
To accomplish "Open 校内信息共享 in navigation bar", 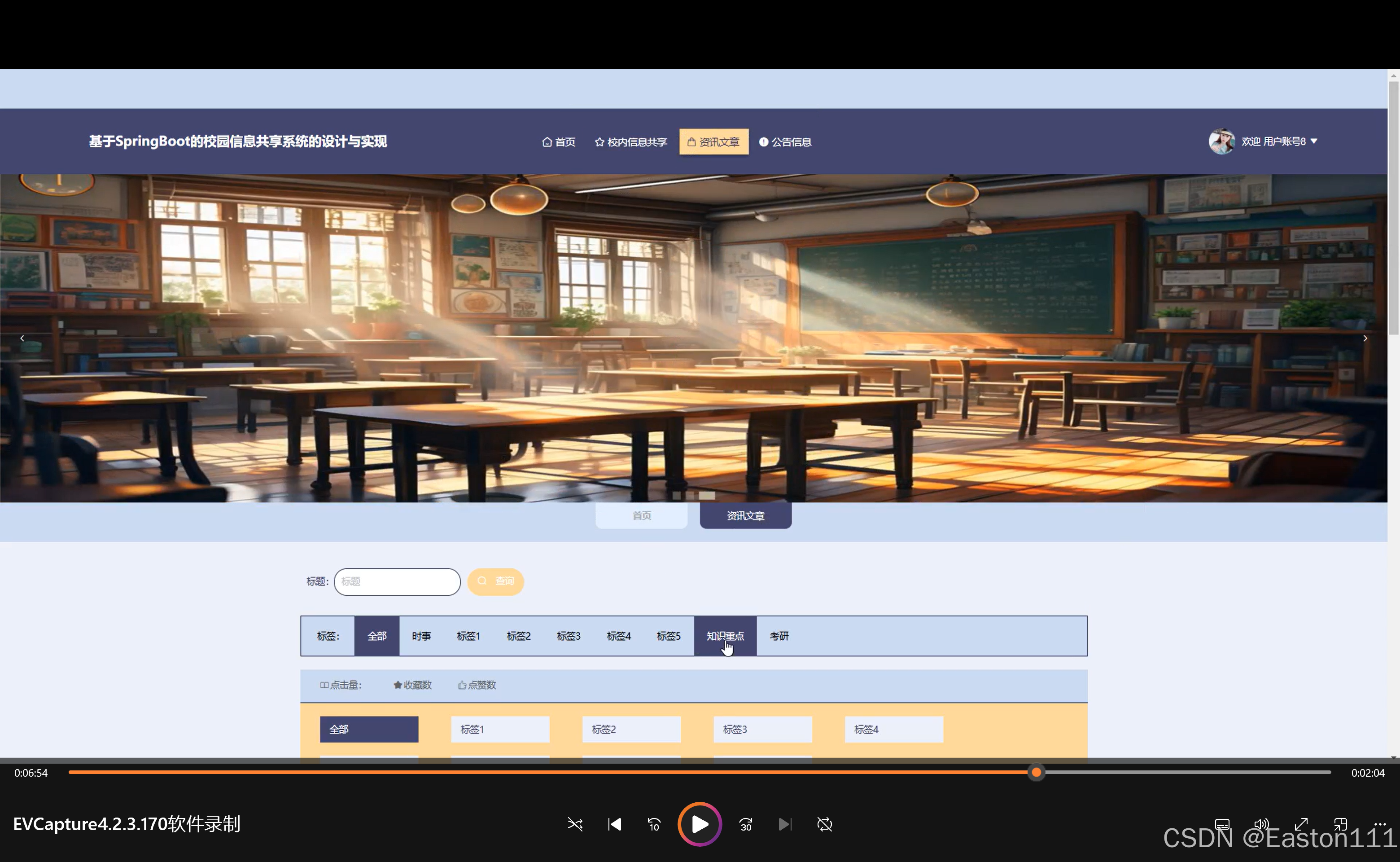I will (631, 142).
